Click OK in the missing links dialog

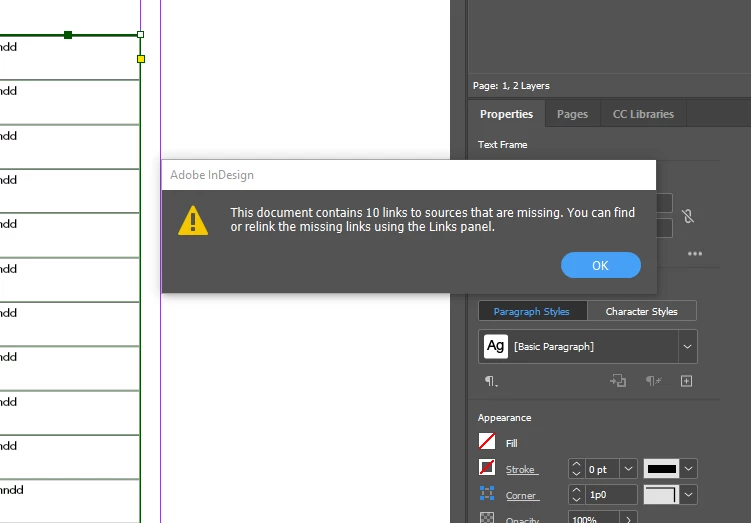(x=601, y=265)
